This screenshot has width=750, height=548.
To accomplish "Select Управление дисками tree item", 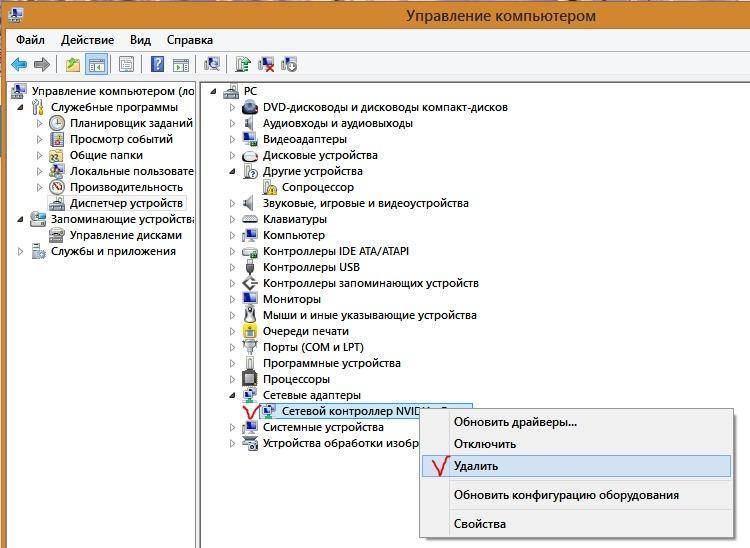I will (126, 235).
